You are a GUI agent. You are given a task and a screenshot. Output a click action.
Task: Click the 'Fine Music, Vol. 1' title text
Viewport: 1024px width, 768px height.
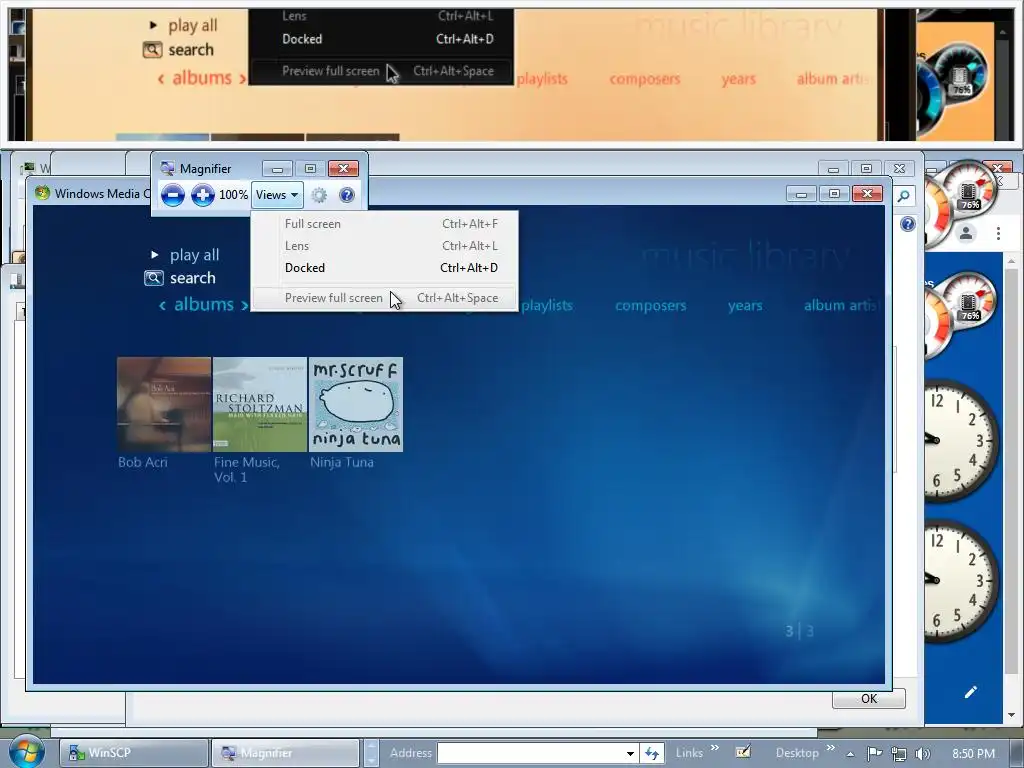[246, 470]
